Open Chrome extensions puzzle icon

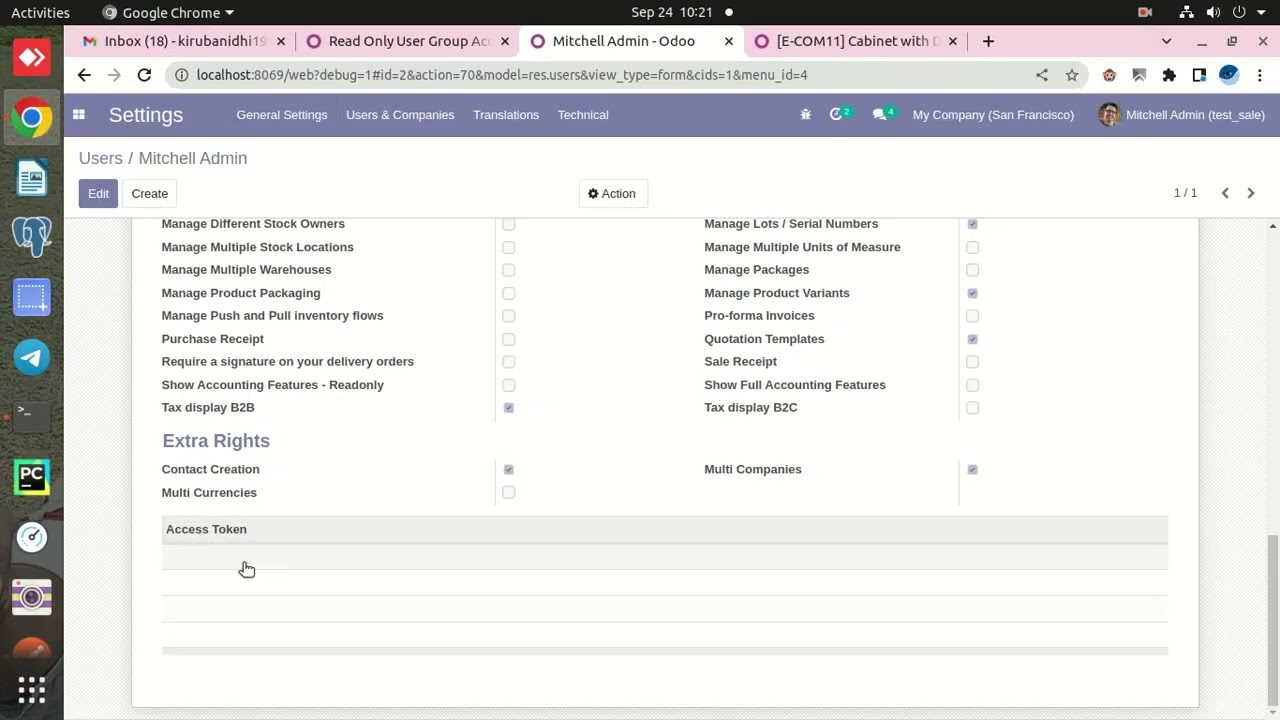click(x=1169, y=75)
